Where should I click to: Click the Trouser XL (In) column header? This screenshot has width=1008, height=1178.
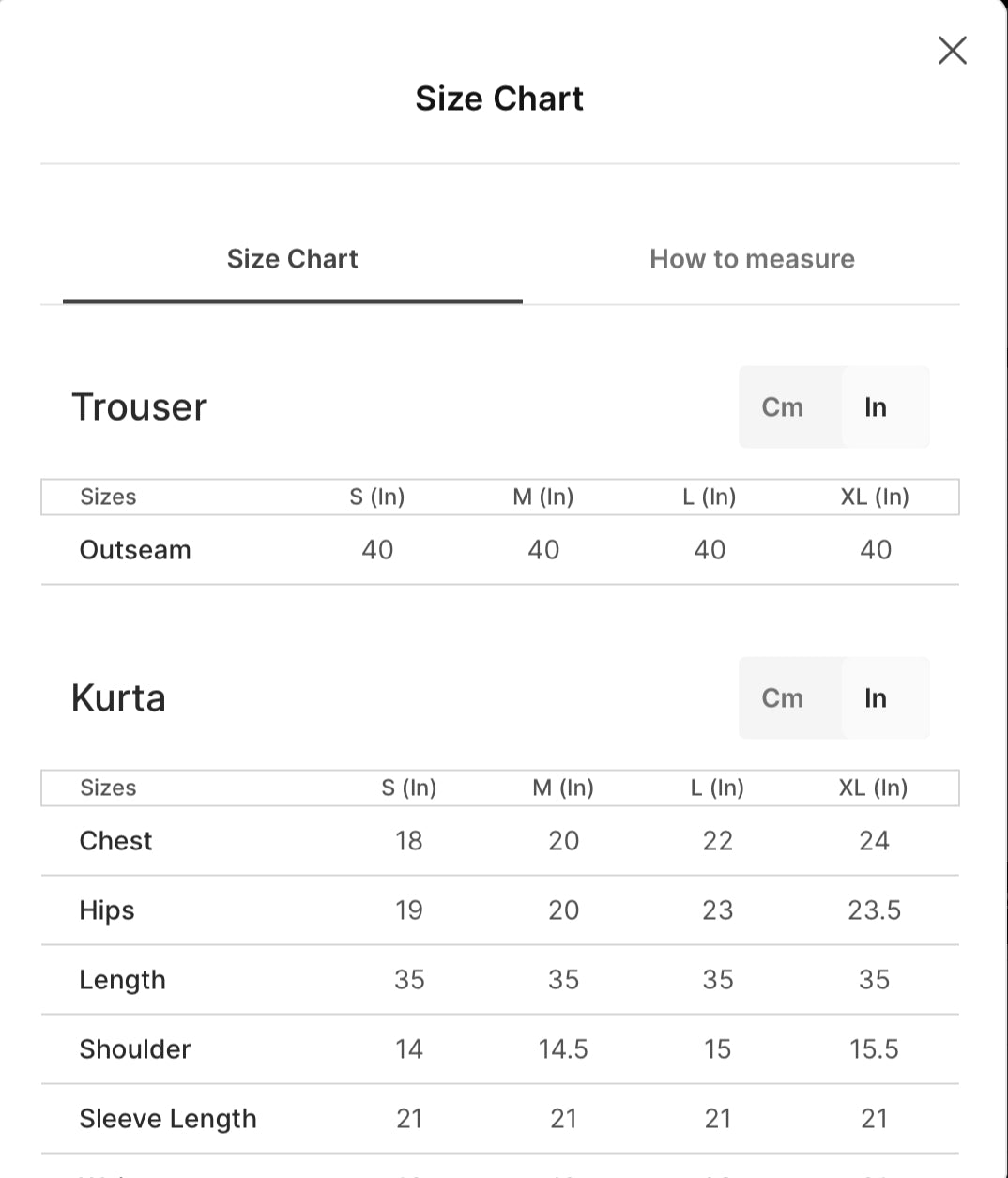click(875, 497)
